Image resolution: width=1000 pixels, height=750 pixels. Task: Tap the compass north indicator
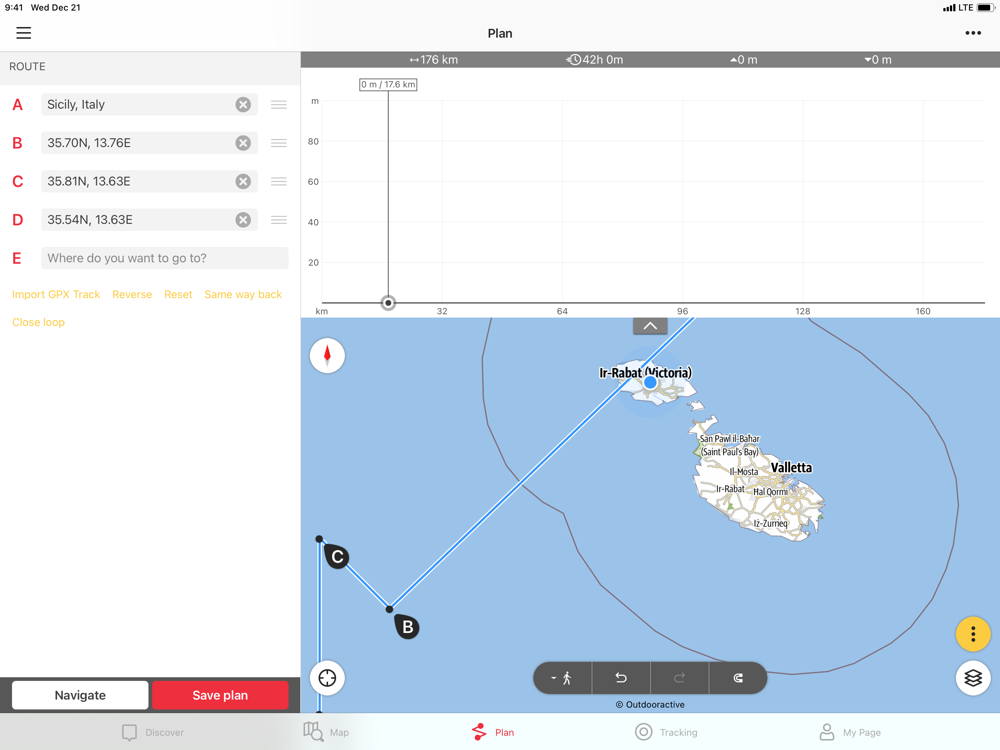coord(327,355)
